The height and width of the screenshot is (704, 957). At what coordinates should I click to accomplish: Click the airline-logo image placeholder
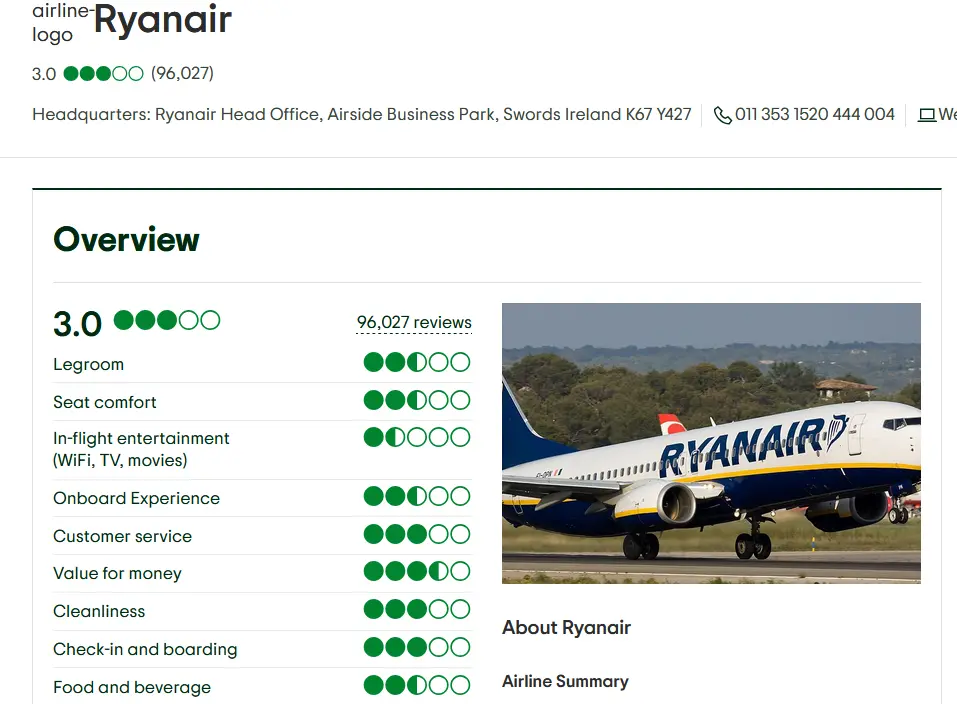click(62, 23)
